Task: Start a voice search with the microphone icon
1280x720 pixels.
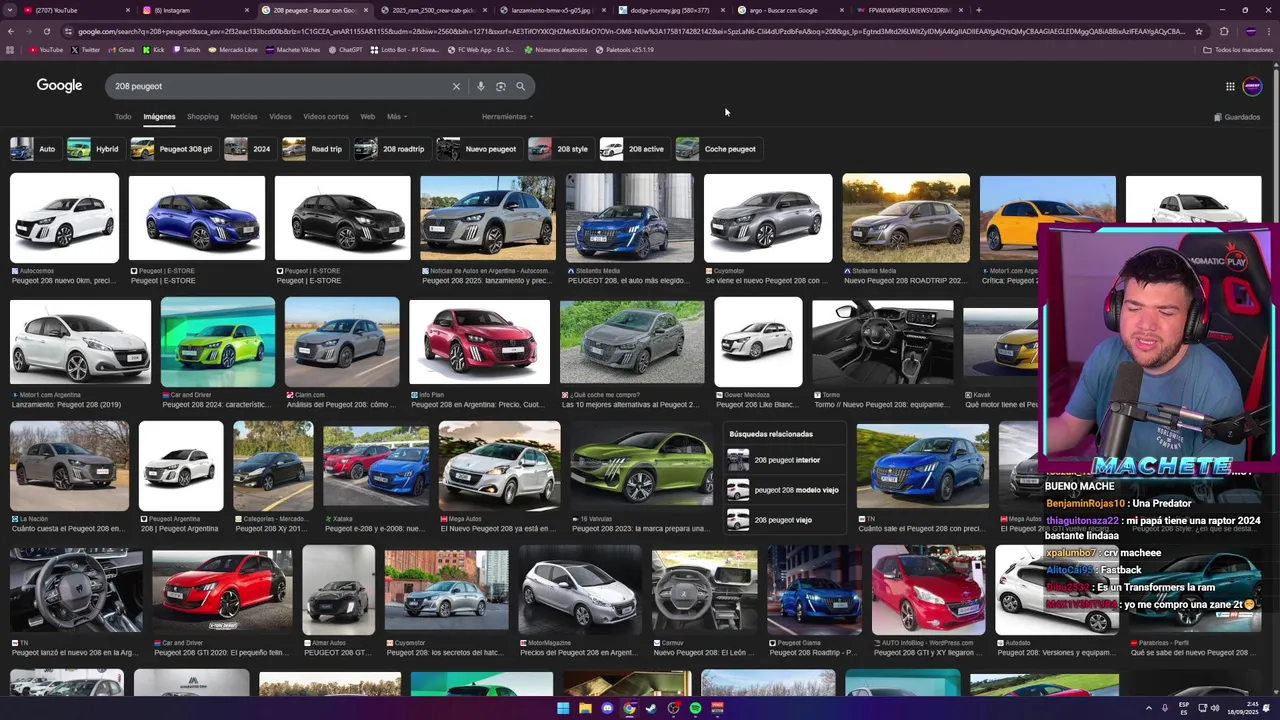Action: point(481,86)
